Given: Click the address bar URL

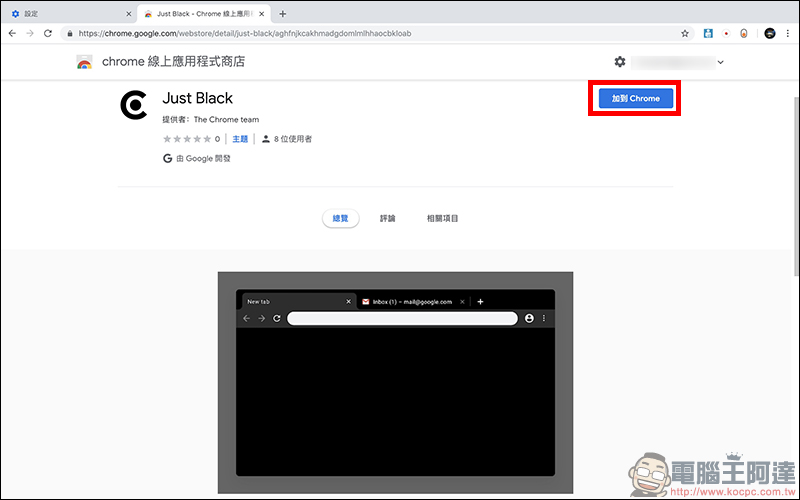Looking at the screenshot, I should point(245,34).
